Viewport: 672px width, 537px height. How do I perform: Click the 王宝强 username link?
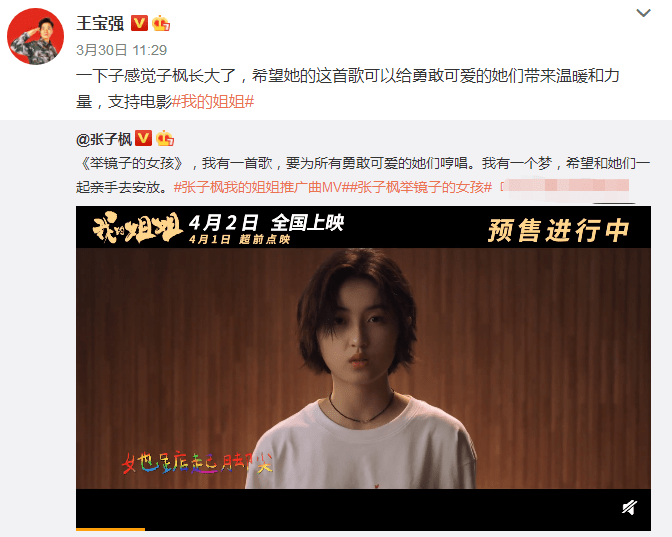click(x=100, y=23)
